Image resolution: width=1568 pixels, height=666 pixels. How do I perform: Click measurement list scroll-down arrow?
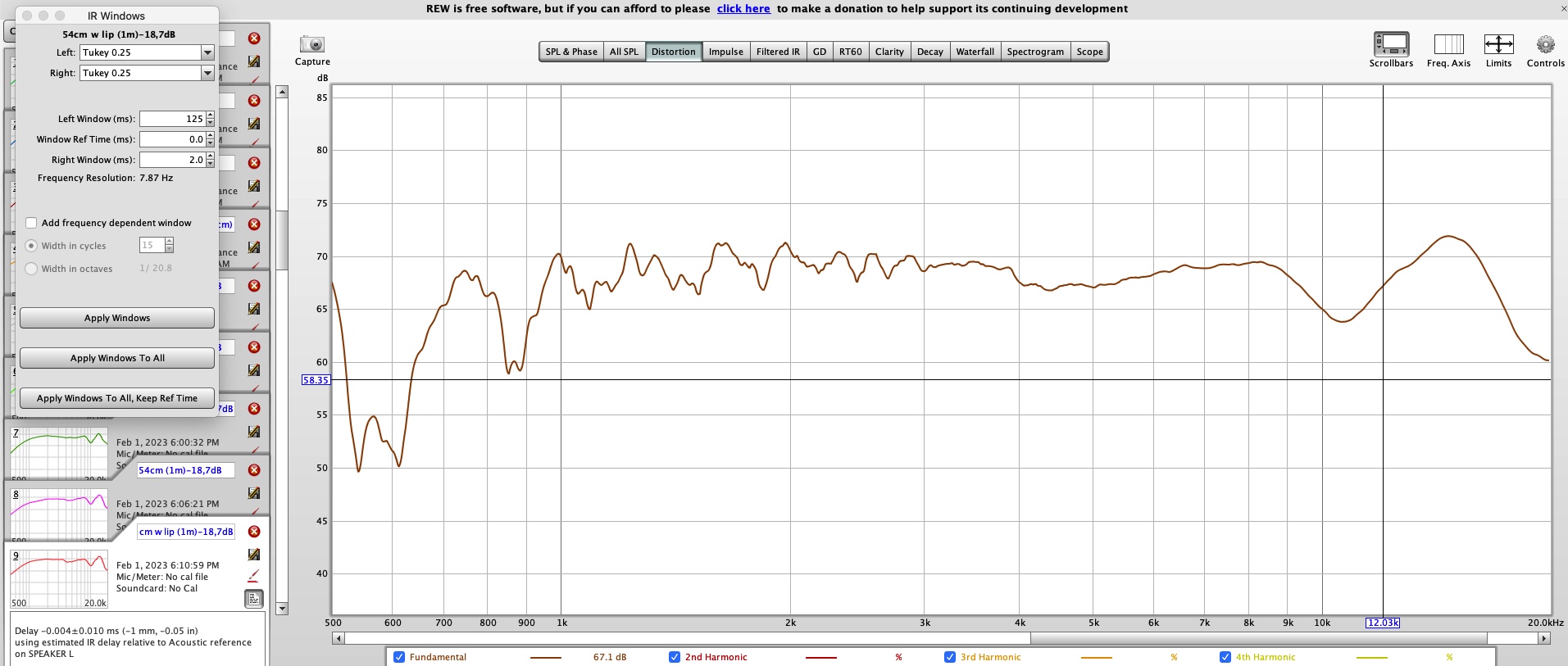[282, 608]
